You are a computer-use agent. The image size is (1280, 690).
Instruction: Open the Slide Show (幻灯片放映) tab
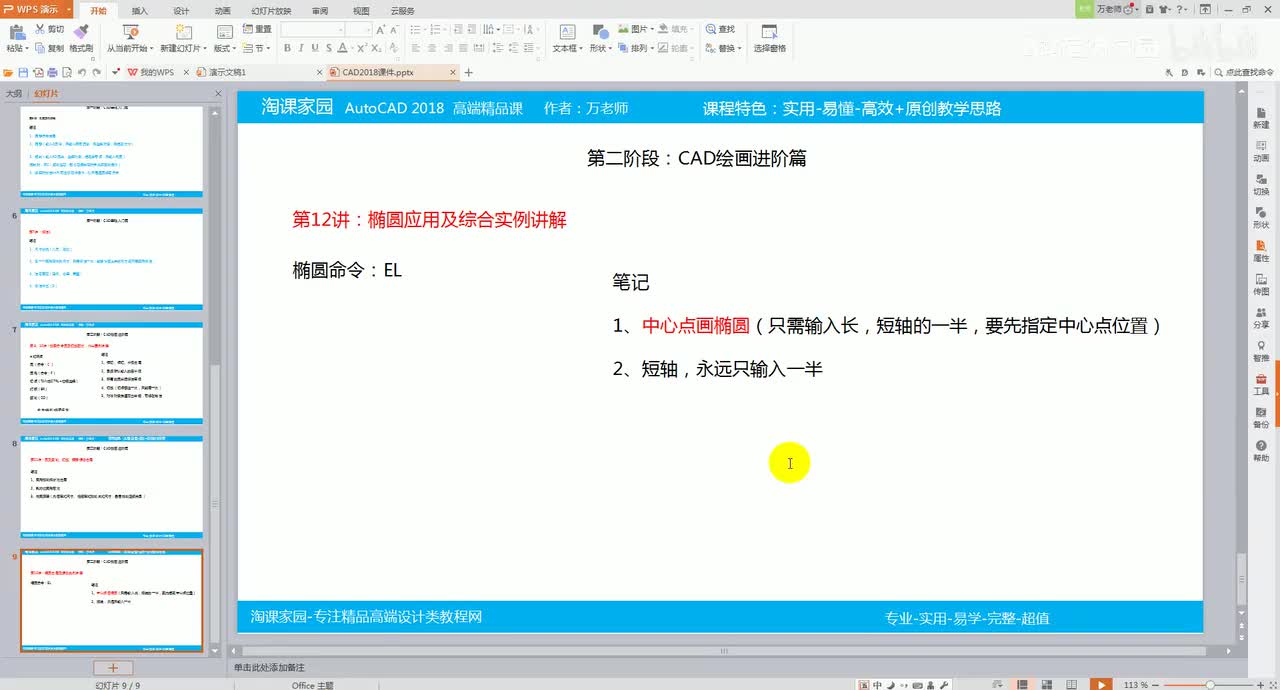pyautogui.click(x=271, y=10)
